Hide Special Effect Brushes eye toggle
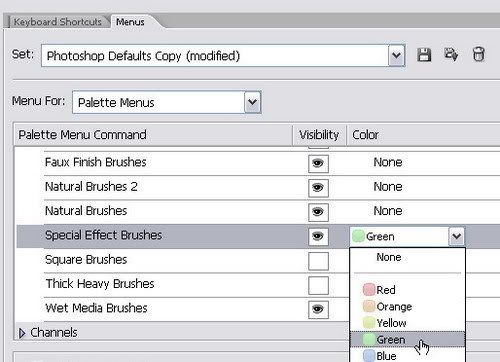This screenshot has width=500, height=362. pos(318,236)
